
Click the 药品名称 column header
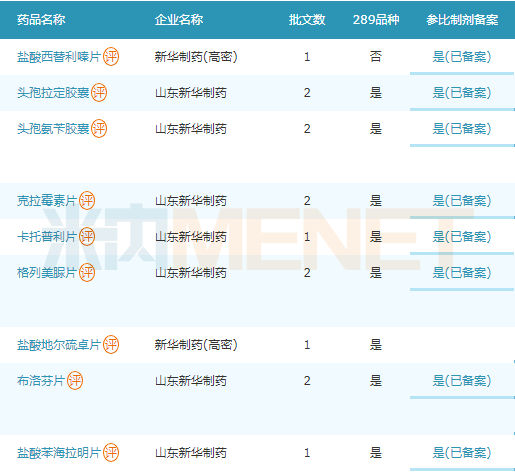pyautogui.click(x=41, y=20)
